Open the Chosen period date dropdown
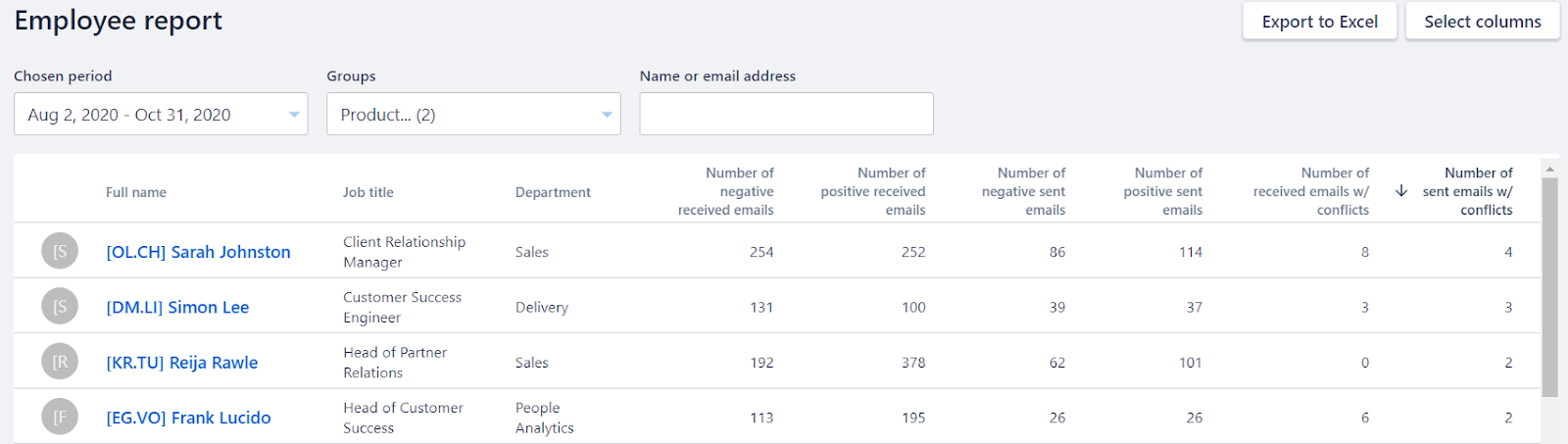This screenshot has width=1568, height=444. pyautogui.click(x=161, y=114)
